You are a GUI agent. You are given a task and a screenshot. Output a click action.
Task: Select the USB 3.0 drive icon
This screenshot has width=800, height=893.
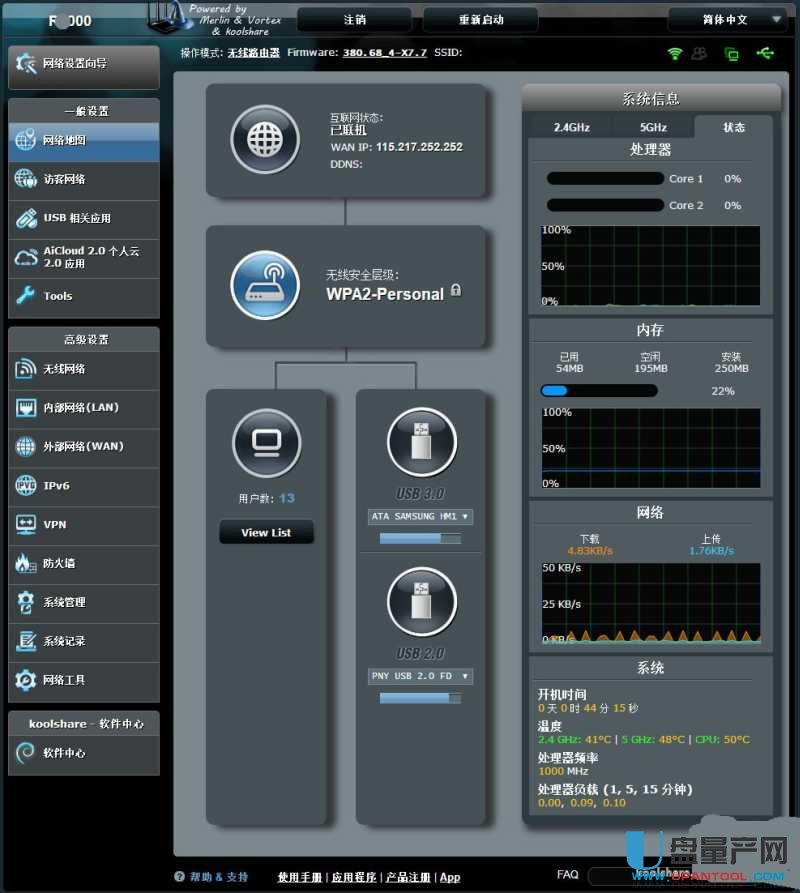coord(421,441)
